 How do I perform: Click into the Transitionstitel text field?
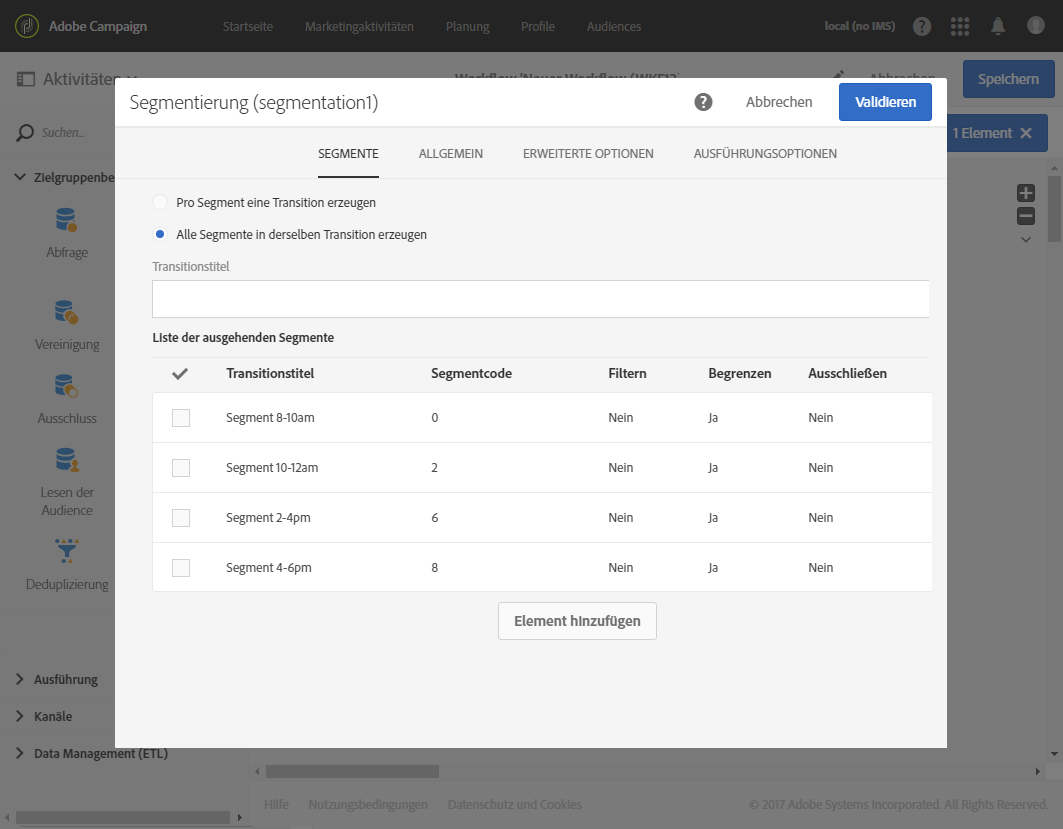click(x=540, y=299)
